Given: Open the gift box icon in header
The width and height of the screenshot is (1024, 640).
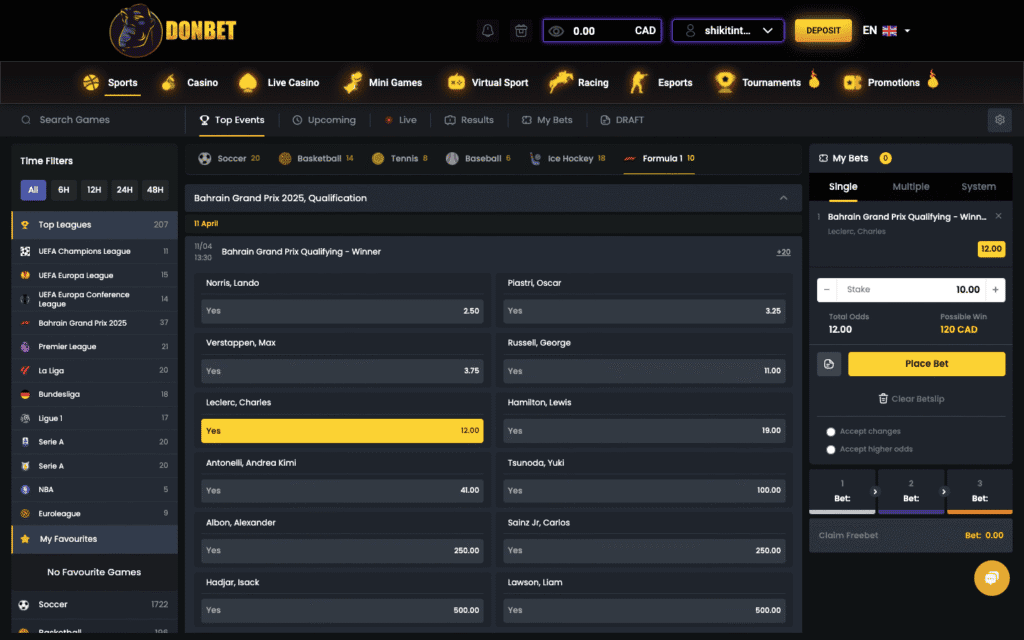Looking at the screenshot, I should tap(520, 31).
